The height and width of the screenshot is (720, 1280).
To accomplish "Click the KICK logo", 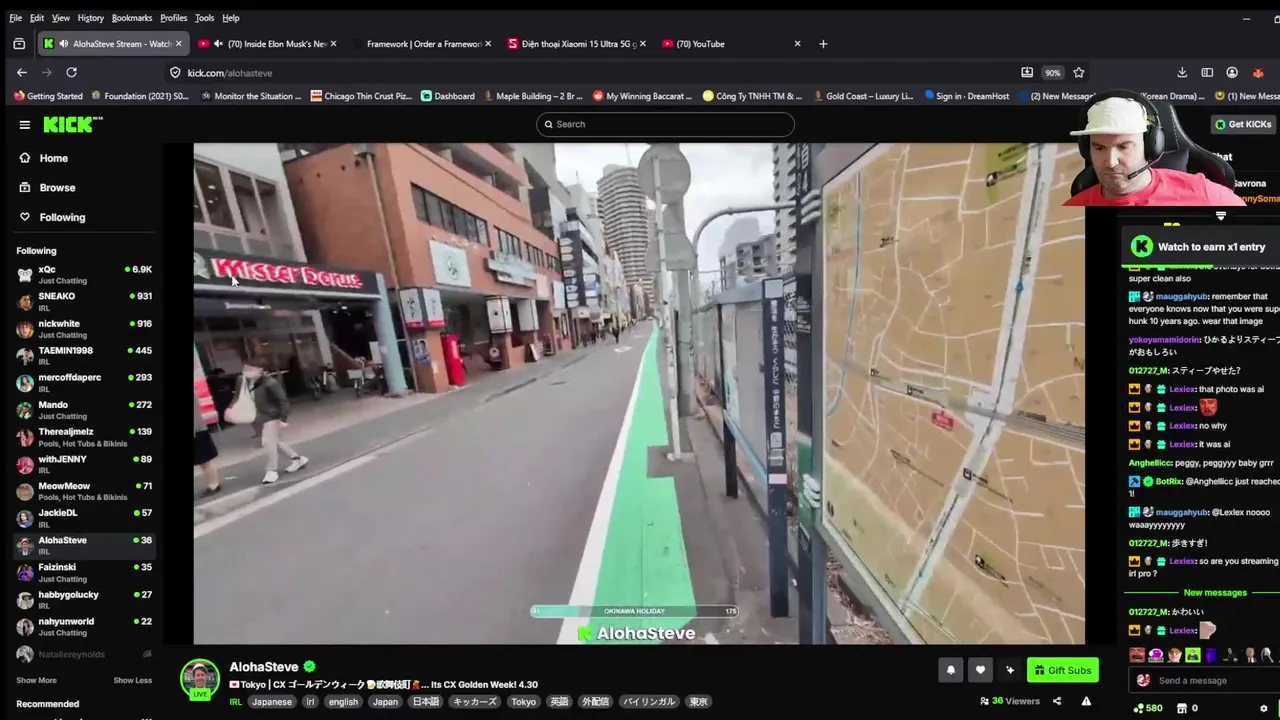I will 72,124.
